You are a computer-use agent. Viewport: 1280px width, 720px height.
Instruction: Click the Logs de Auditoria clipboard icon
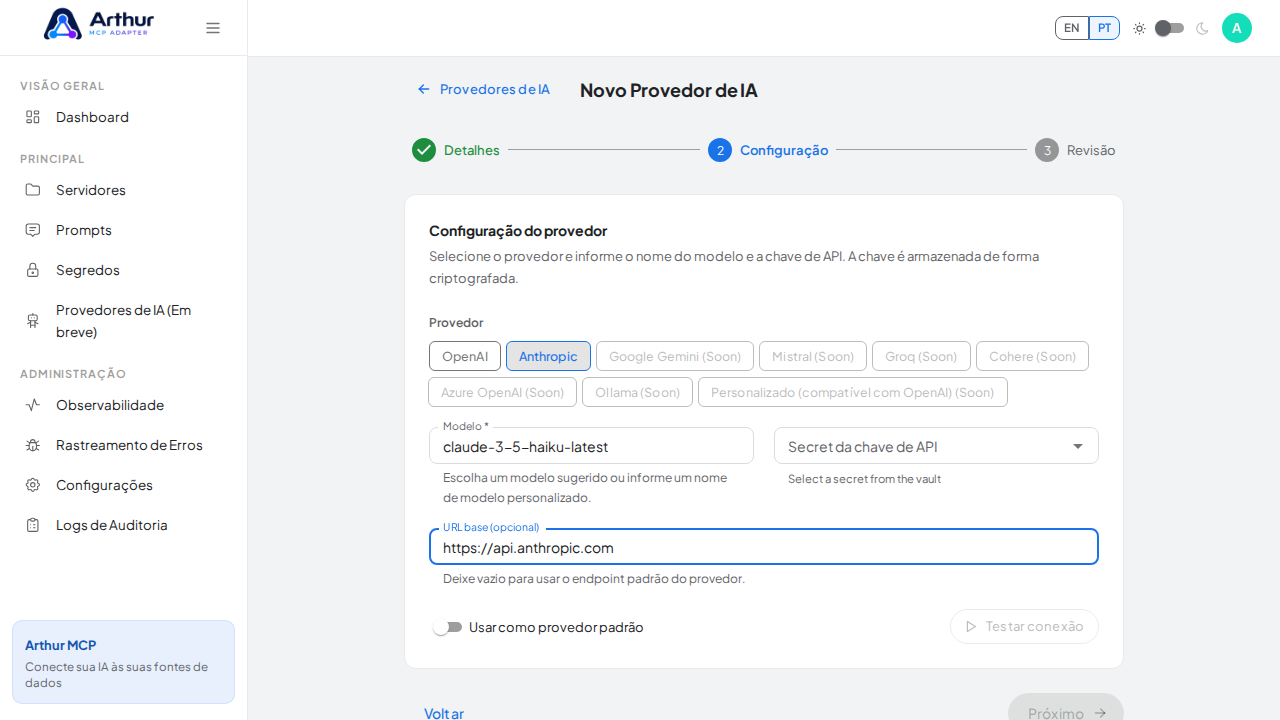pos(33,525)
